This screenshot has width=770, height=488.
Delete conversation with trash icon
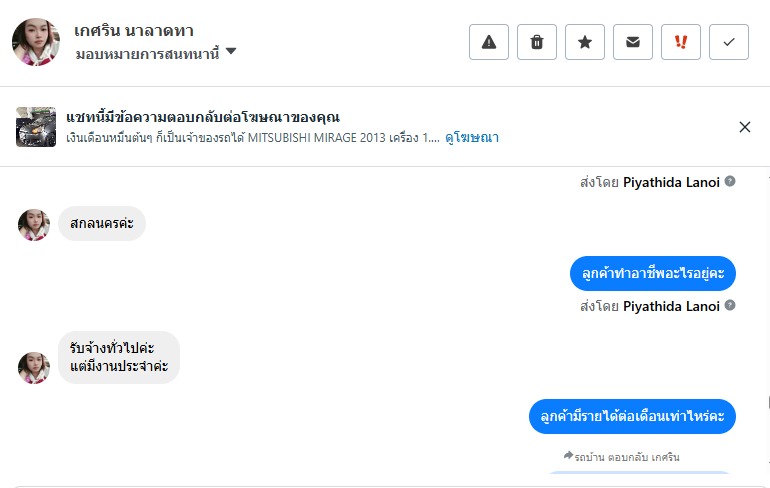537,42
